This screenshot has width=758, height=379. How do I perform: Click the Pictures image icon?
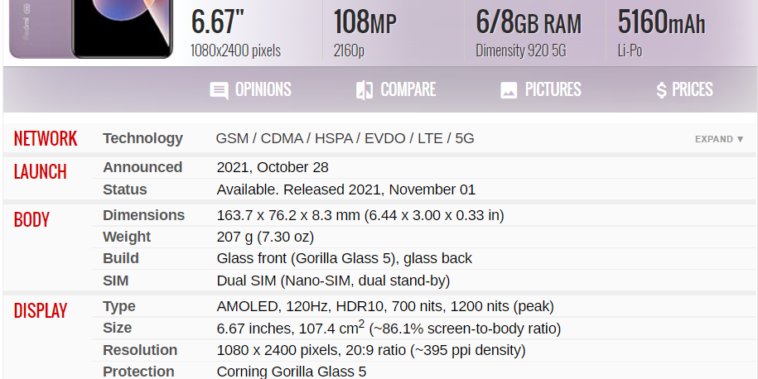click(x=509, y=90)
